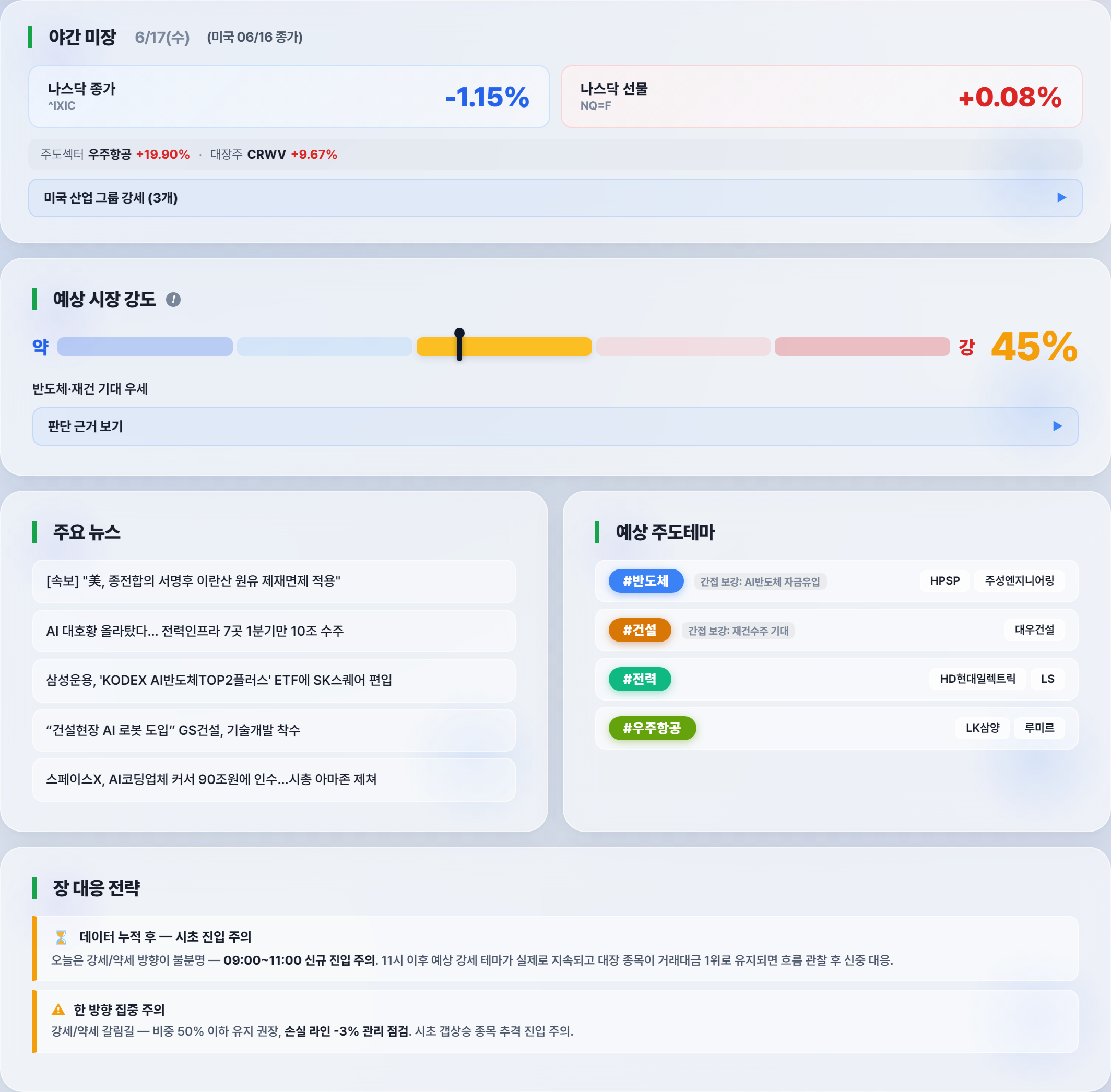The width and height of the screenshot is (1111, 1092).
Task: Click the darkest pink strong segment
Action: click(862, 347)
